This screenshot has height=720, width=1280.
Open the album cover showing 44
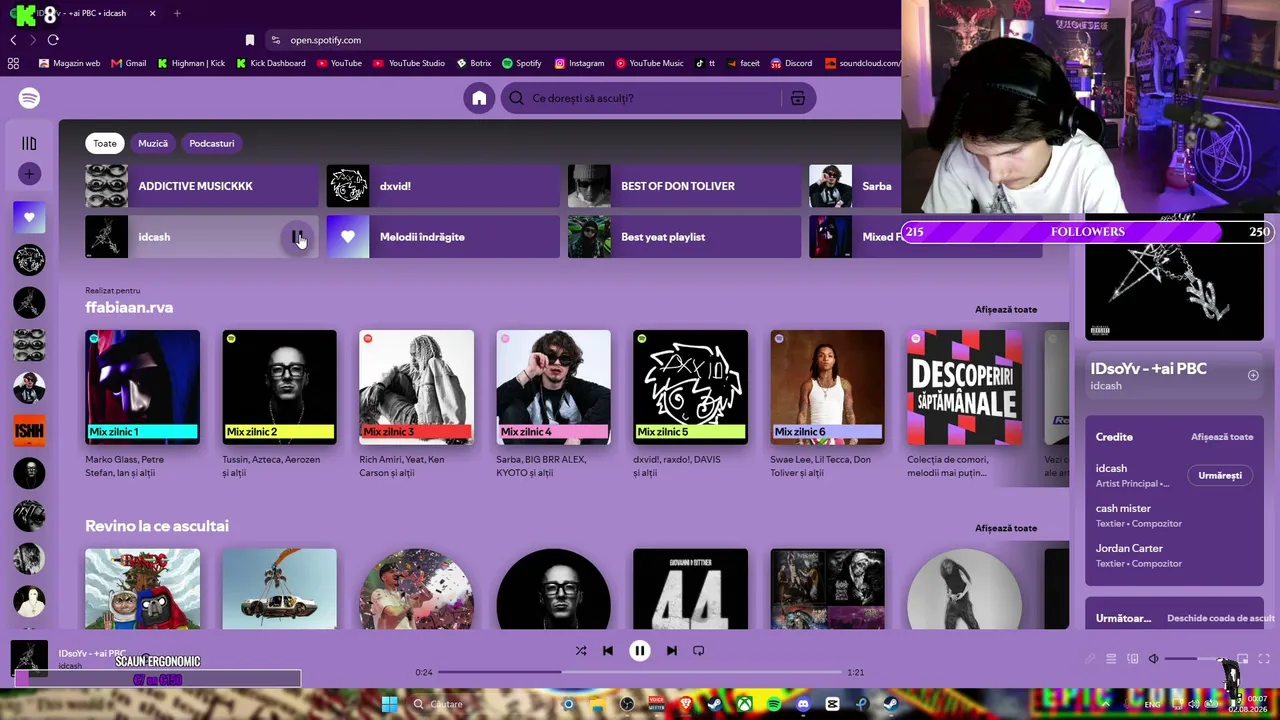tap(690, 589)
